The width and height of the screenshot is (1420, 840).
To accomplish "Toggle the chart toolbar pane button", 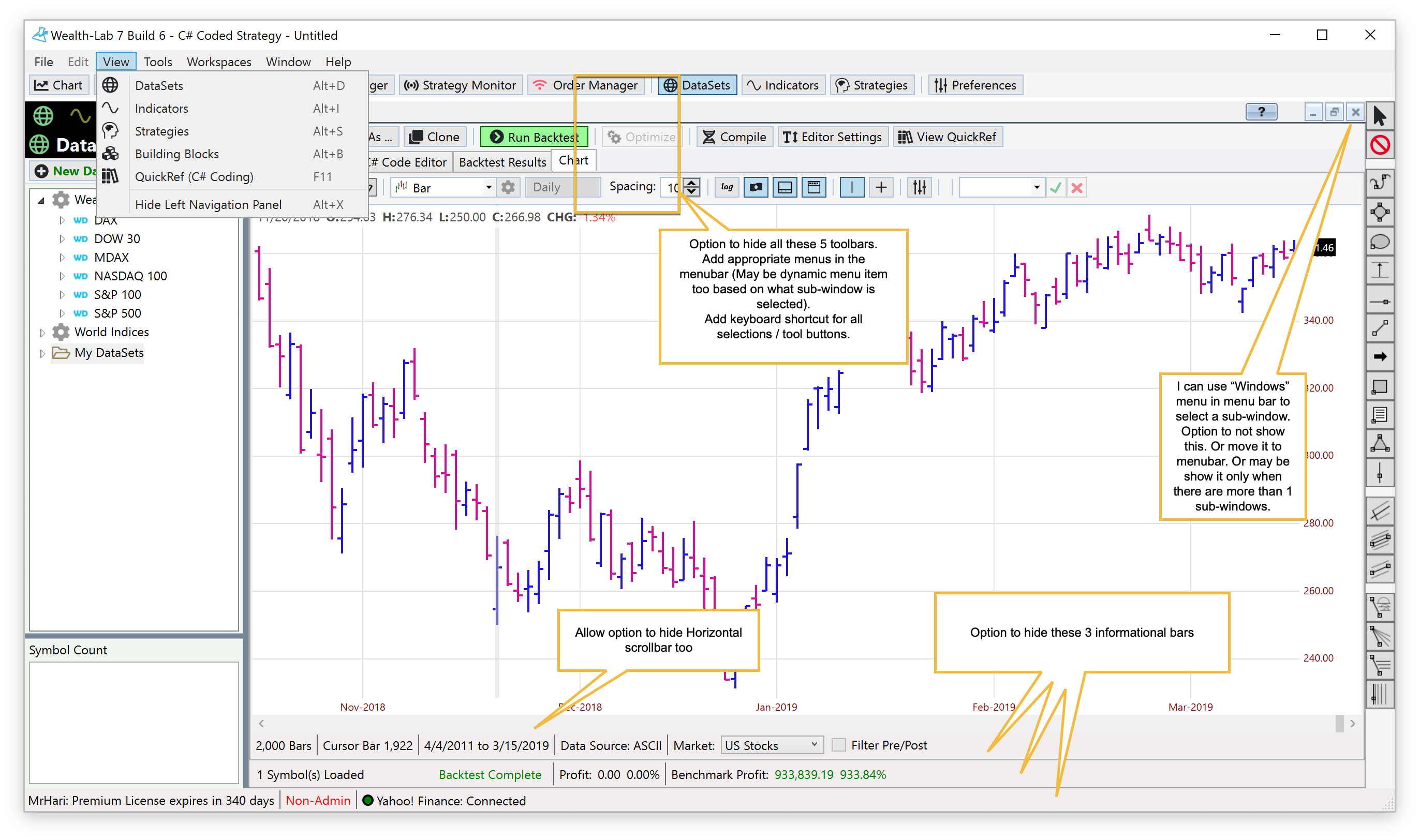I will pos(813,187).
